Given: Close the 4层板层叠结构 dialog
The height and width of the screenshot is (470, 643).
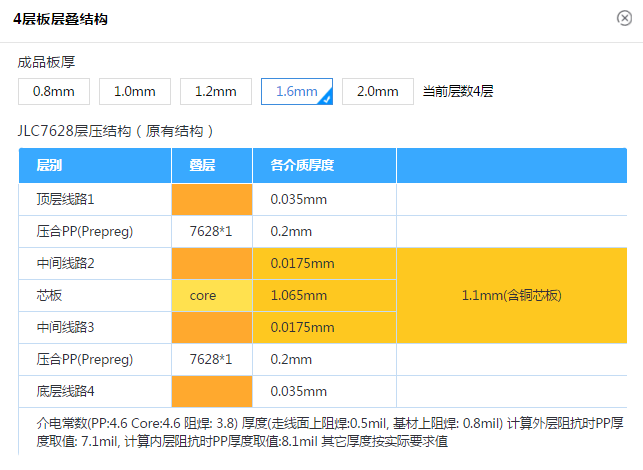Looking at the screenshot, I should [624, 19].
